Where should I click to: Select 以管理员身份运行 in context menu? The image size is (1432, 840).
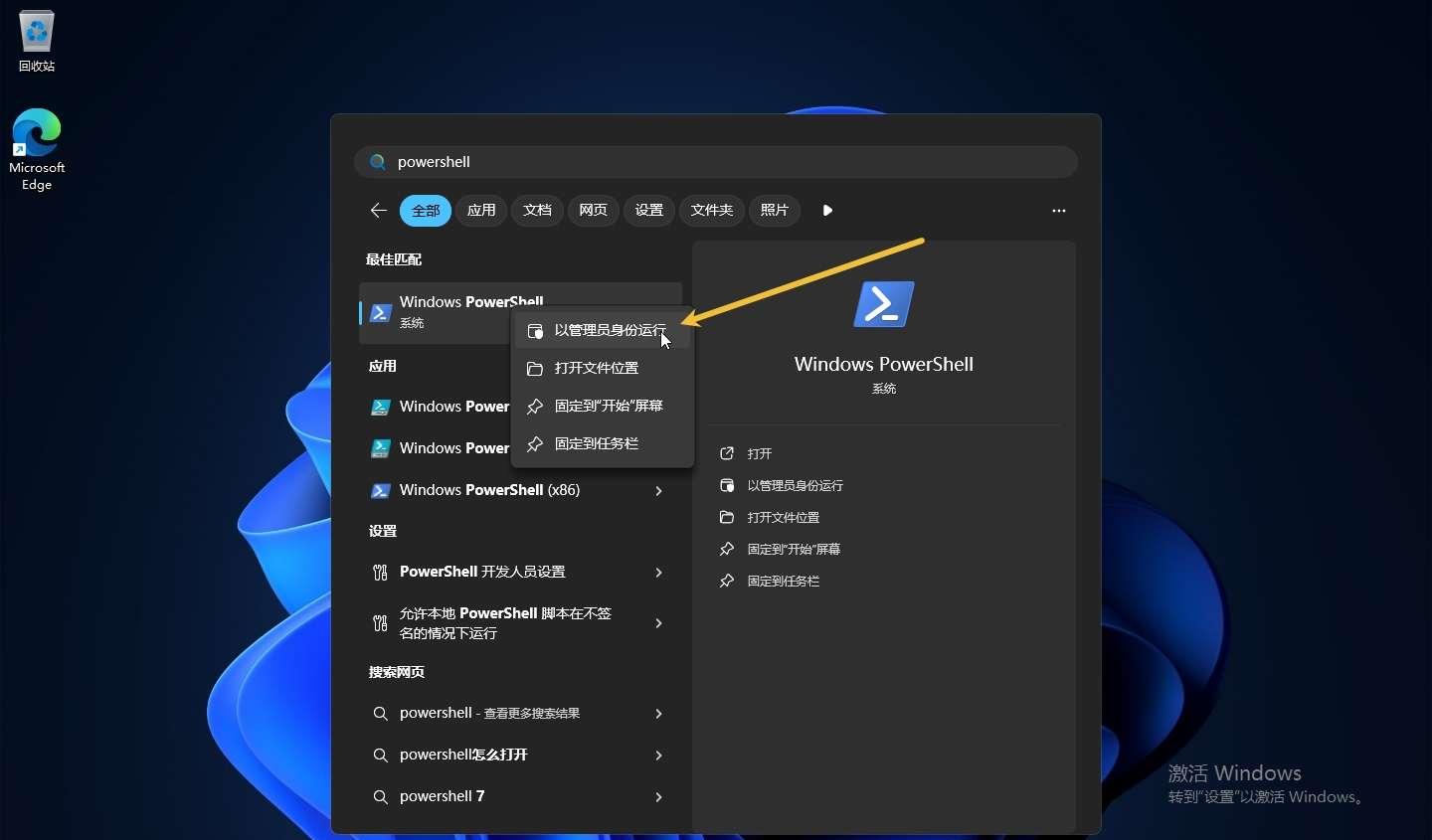[603, 330]
